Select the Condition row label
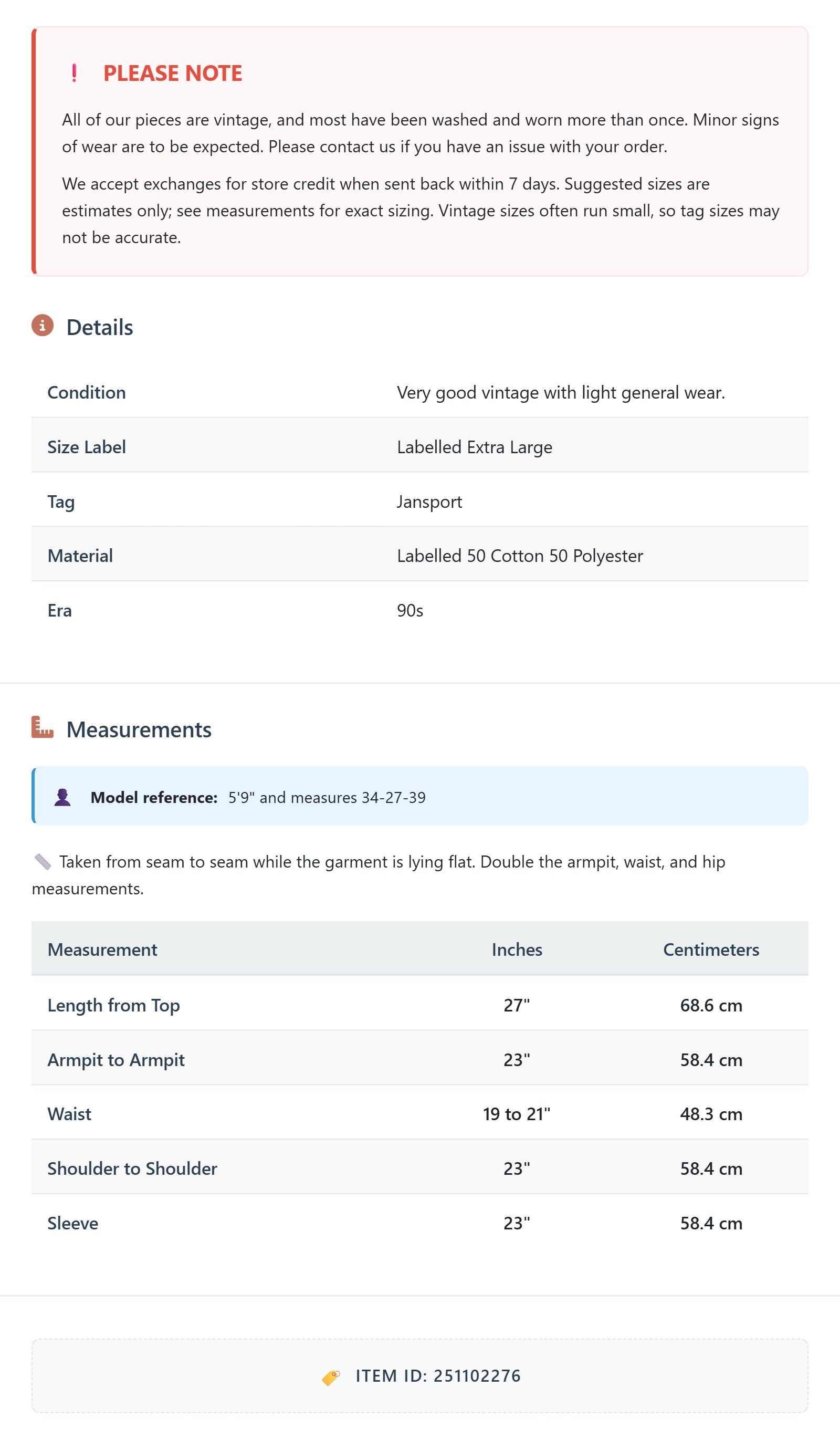Image resolution: width=840 pixels, height=1440 pixels. click(86, 393)
